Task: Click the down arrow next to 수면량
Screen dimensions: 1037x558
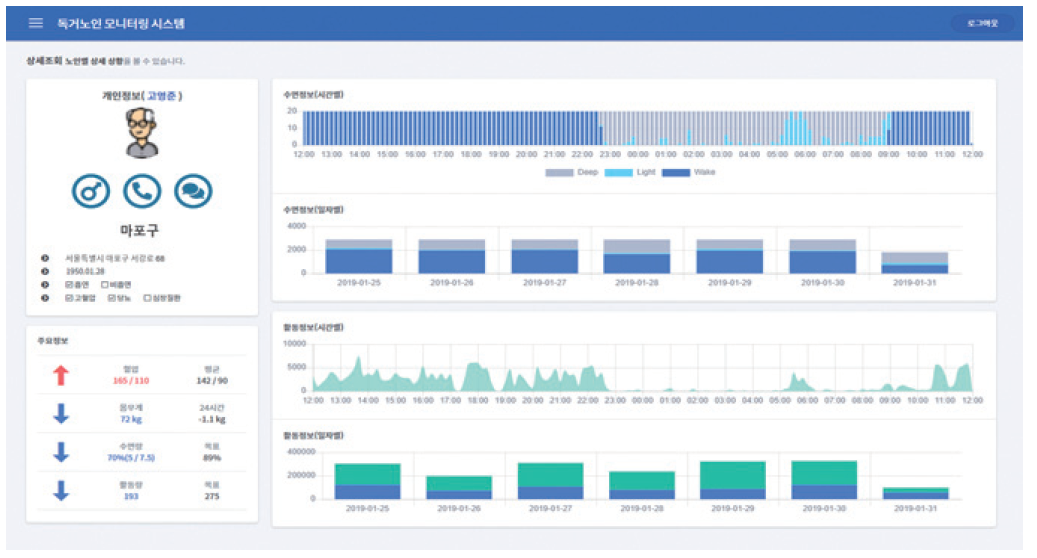Action: [61, 452]
